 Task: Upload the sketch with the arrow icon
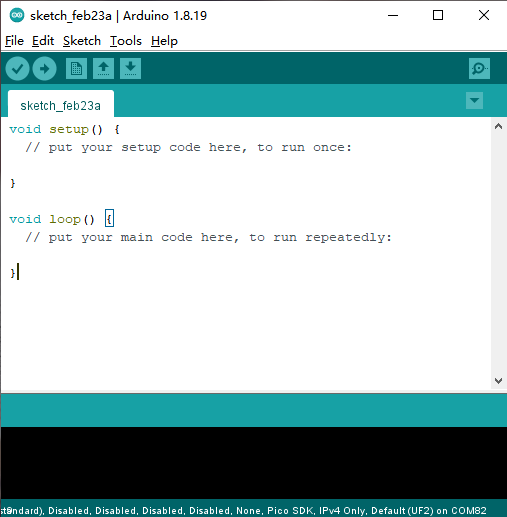pos(44,69)
